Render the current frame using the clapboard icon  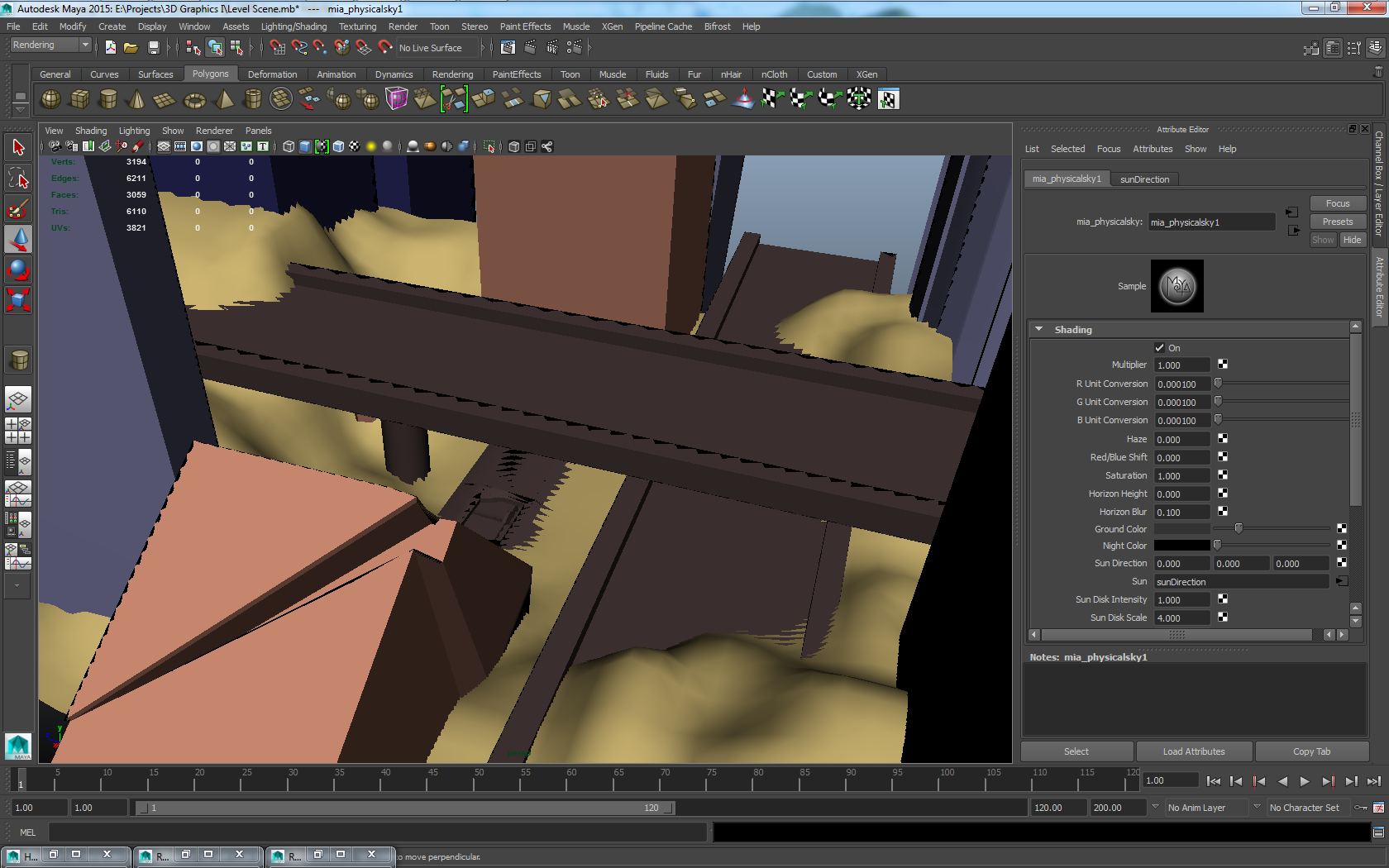[530, 48]
